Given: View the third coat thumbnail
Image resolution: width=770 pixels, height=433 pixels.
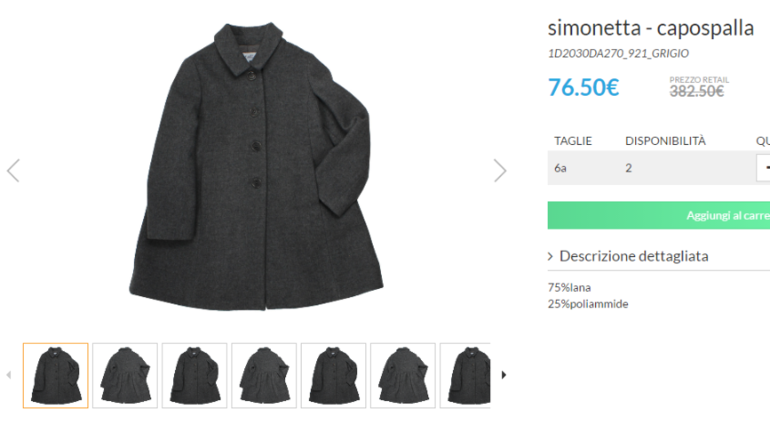Looking at the screenshot, I should [194, 375].
